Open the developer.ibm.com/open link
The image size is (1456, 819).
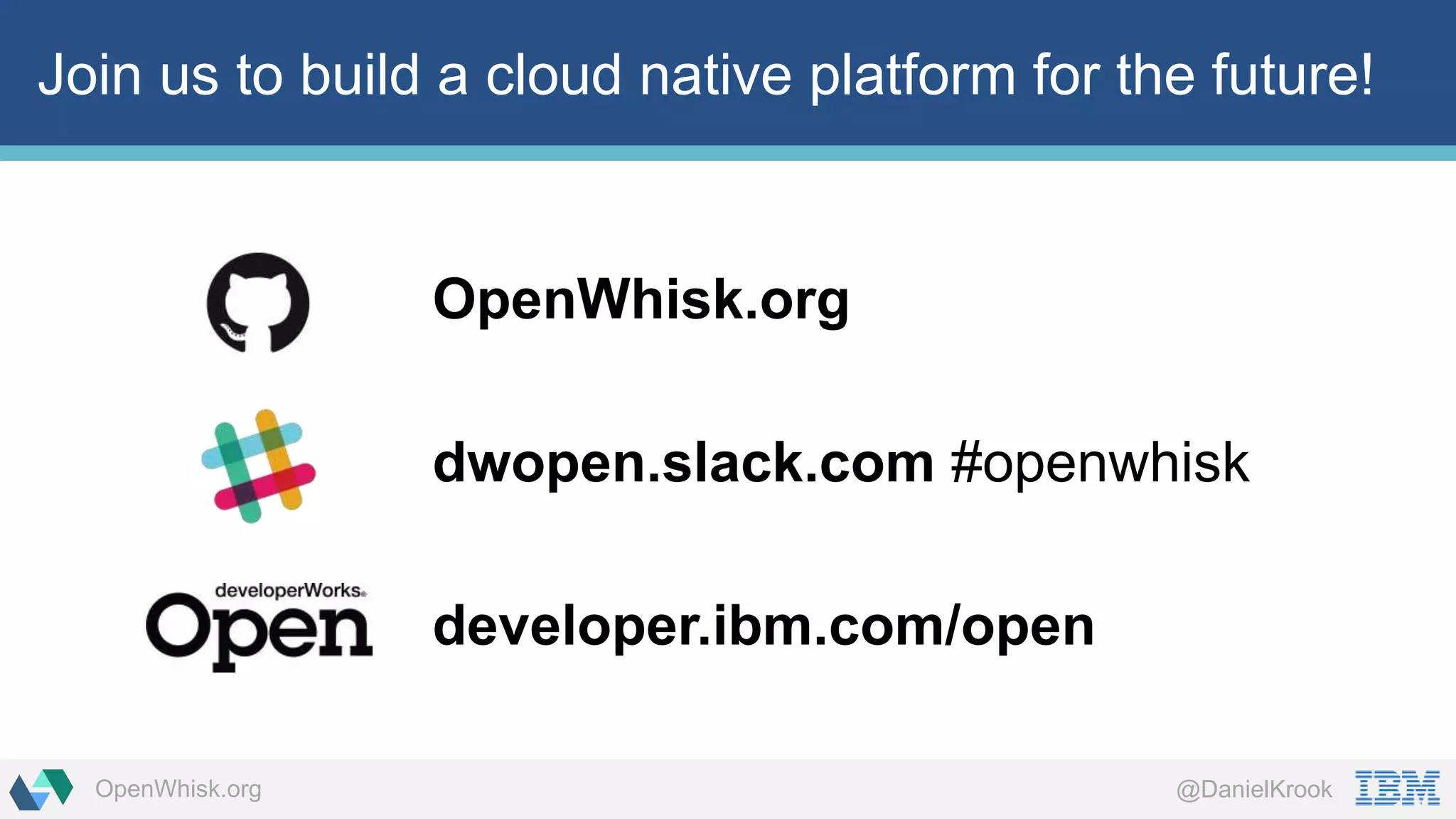764,626
